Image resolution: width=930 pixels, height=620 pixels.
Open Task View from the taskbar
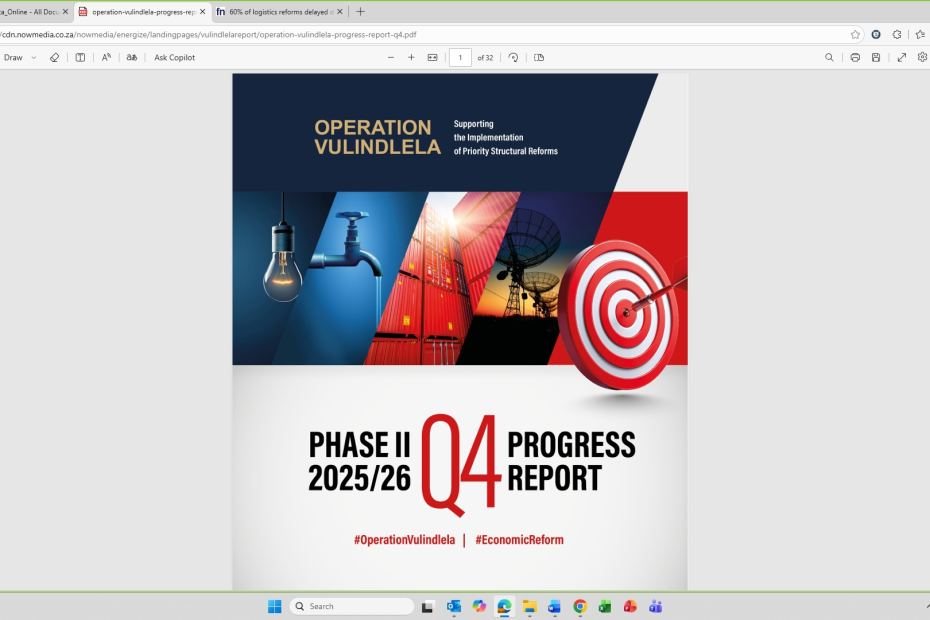[x=427, y=606]
